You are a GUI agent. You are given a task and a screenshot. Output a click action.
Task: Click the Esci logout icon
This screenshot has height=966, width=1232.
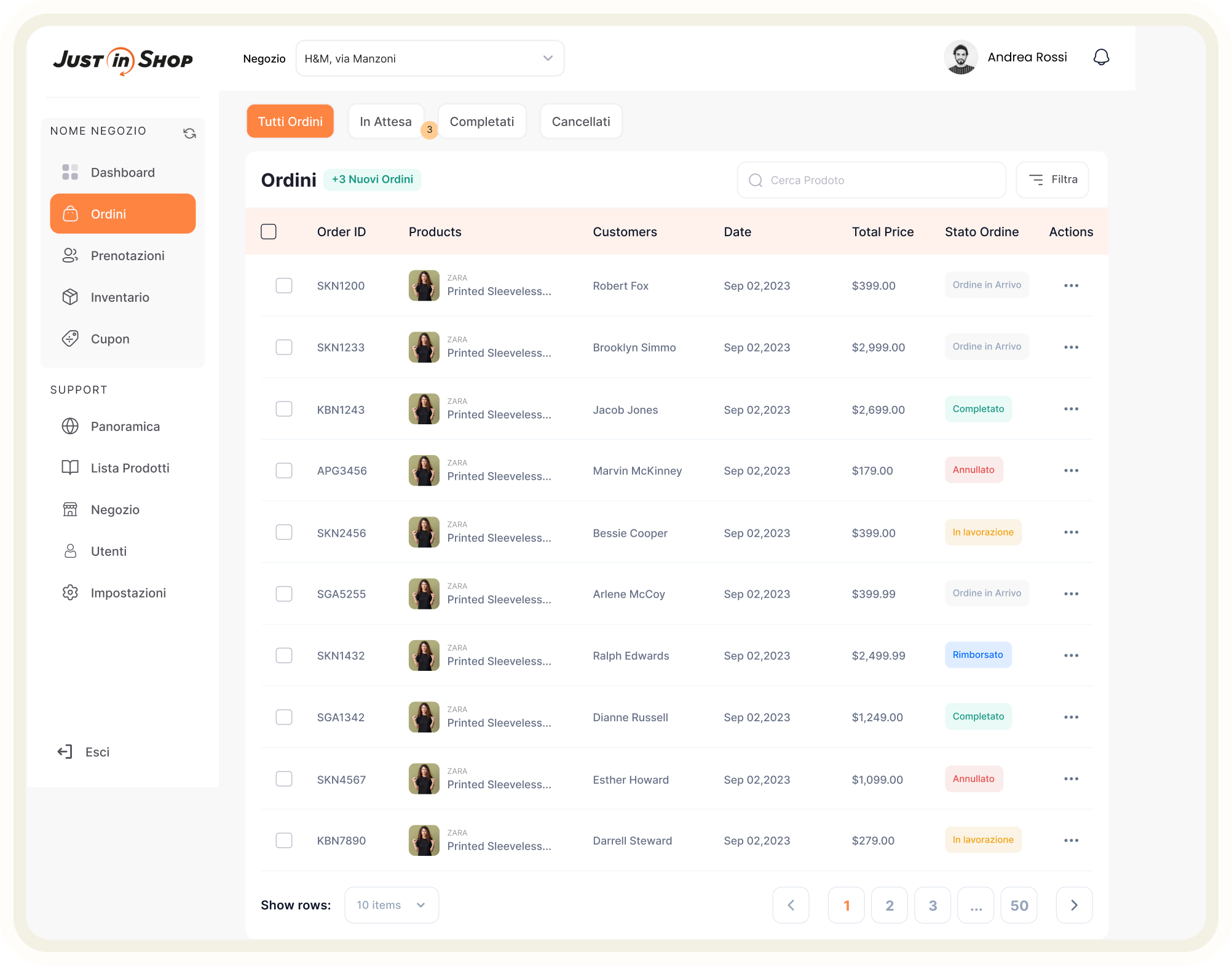pyautogui.click(x=65, y=751)
